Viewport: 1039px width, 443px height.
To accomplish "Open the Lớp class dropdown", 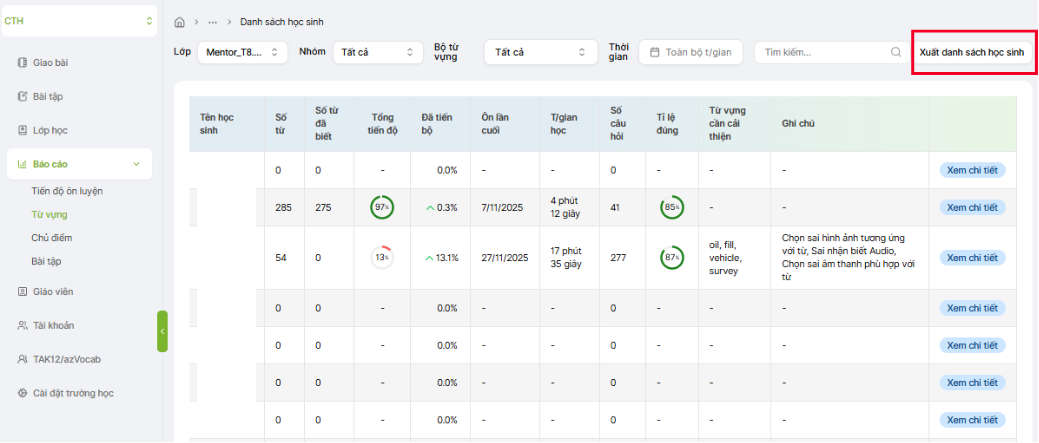I will coord(242,52).
